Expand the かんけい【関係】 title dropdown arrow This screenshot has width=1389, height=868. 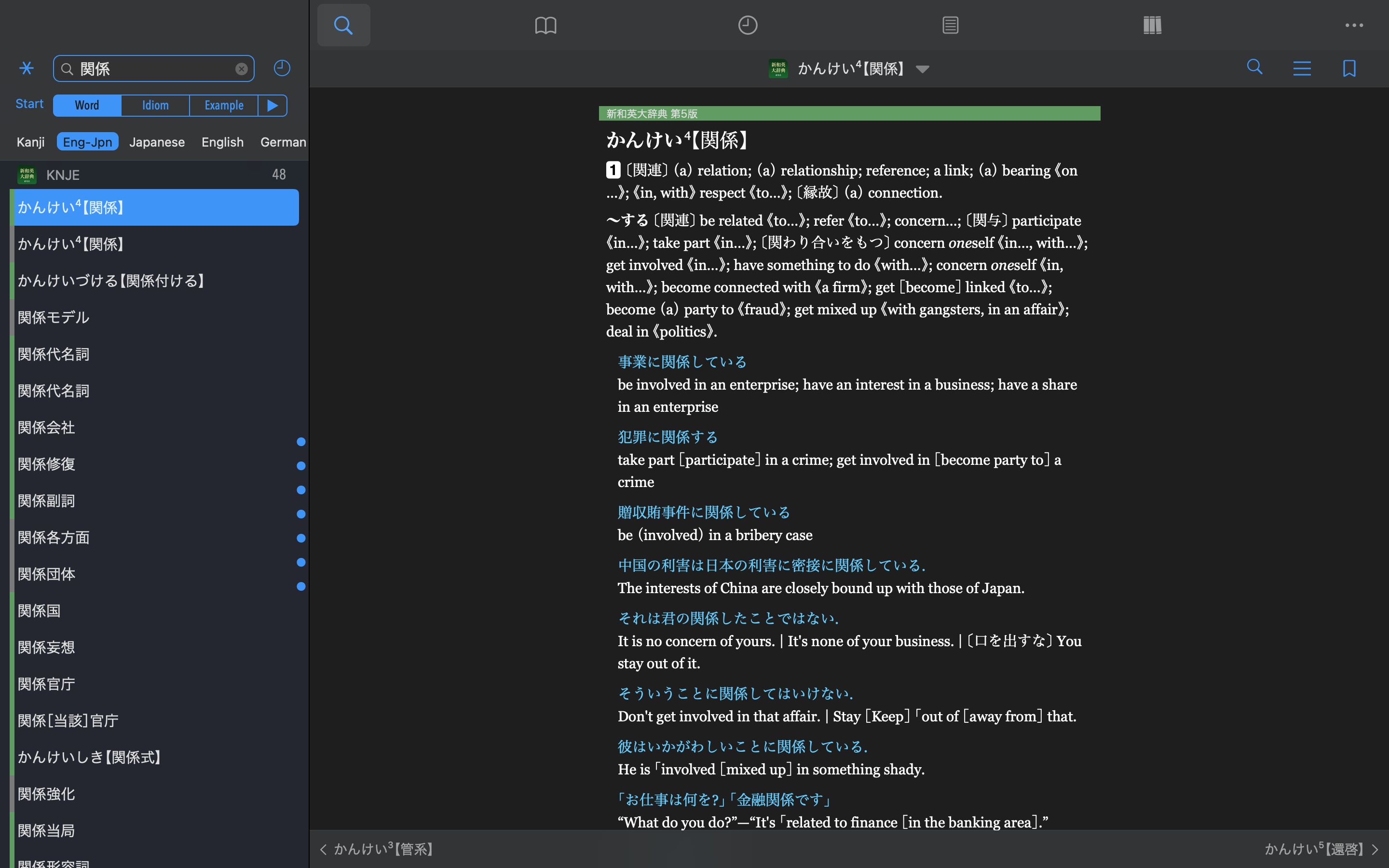pos(922,69)
